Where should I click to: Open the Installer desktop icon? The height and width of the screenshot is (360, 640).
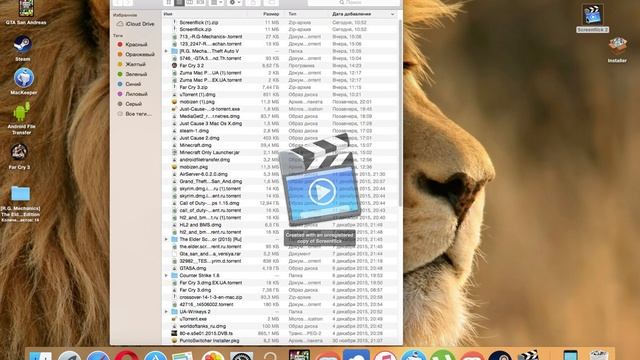tap(617, 50)
